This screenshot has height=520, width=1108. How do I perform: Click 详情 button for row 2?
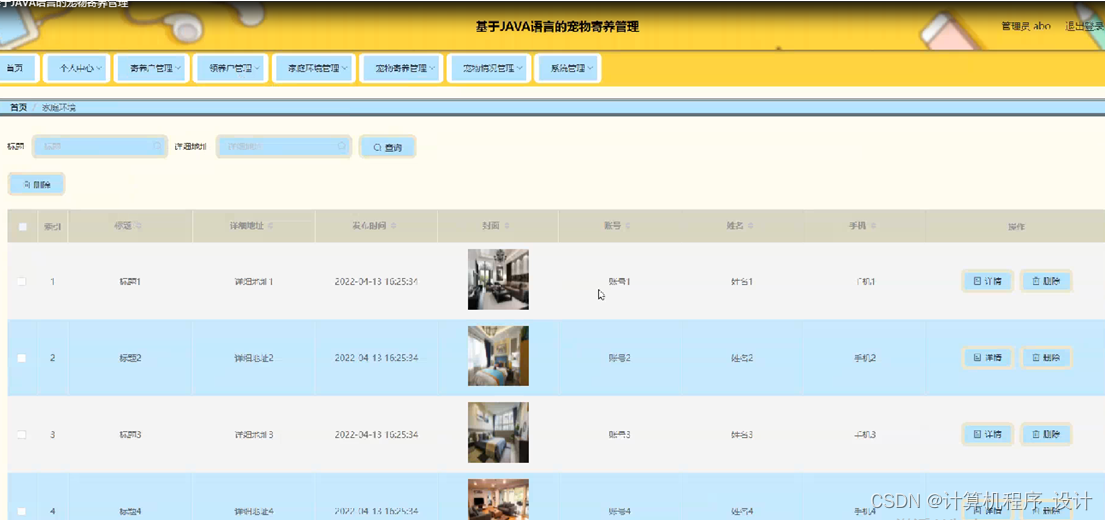(988, 358)
